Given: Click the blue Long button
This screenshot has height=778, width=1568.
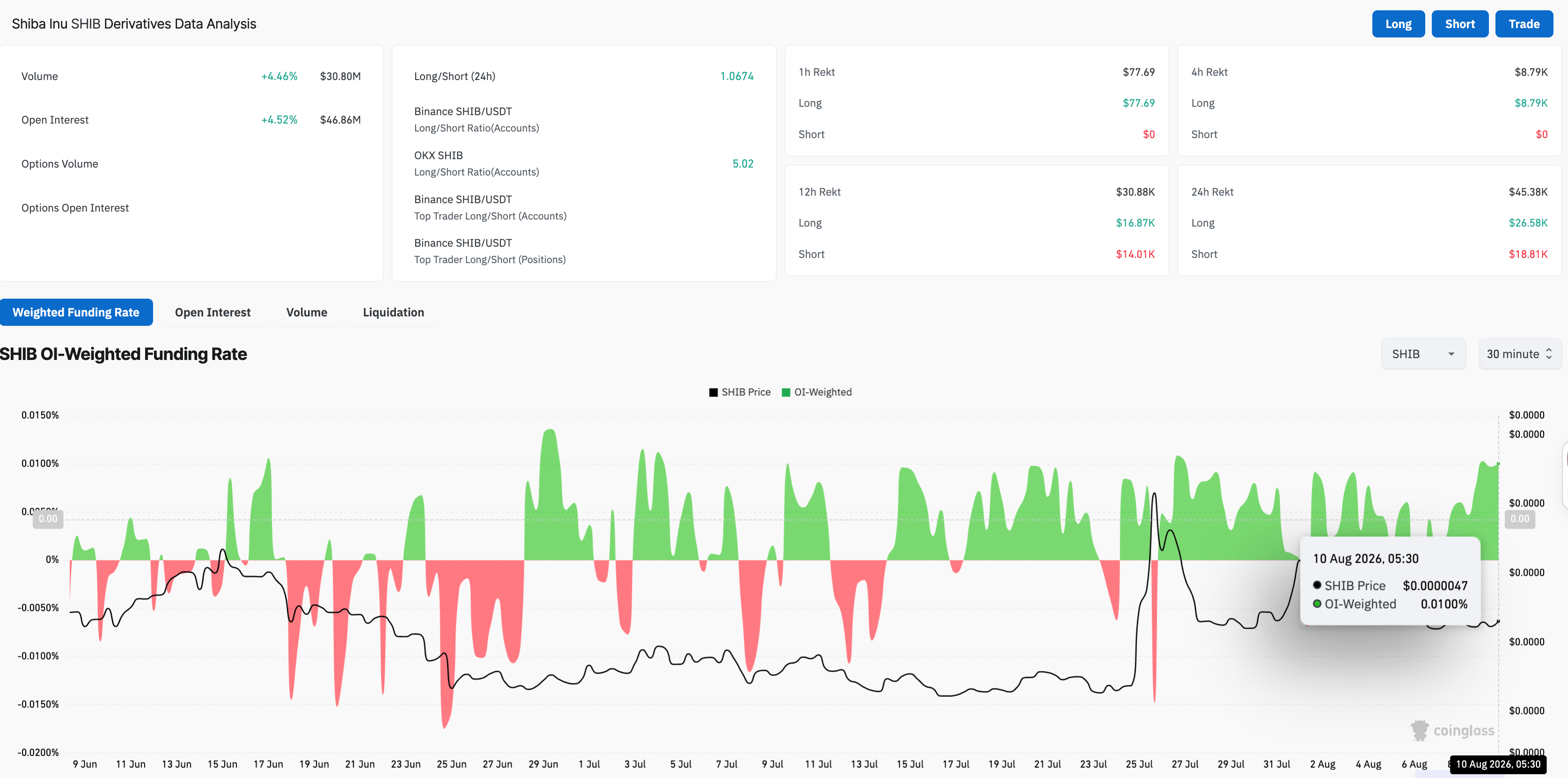Looking at the screenshot, I should 1398,24.
